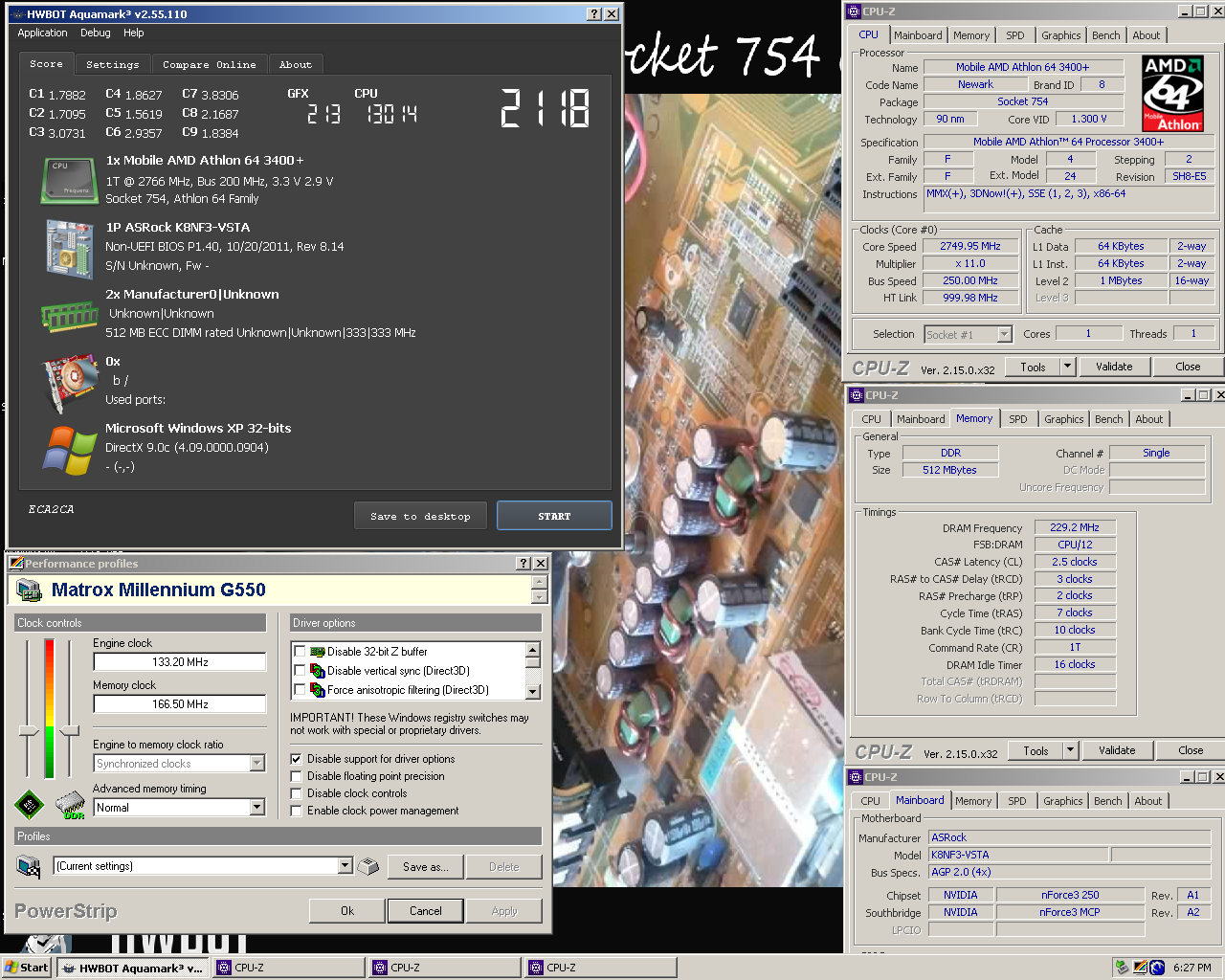Open the About tab in HWBOT Aquamark
Image resolution: width=1225 pixels, height=980 pixels.
point(296,64)
